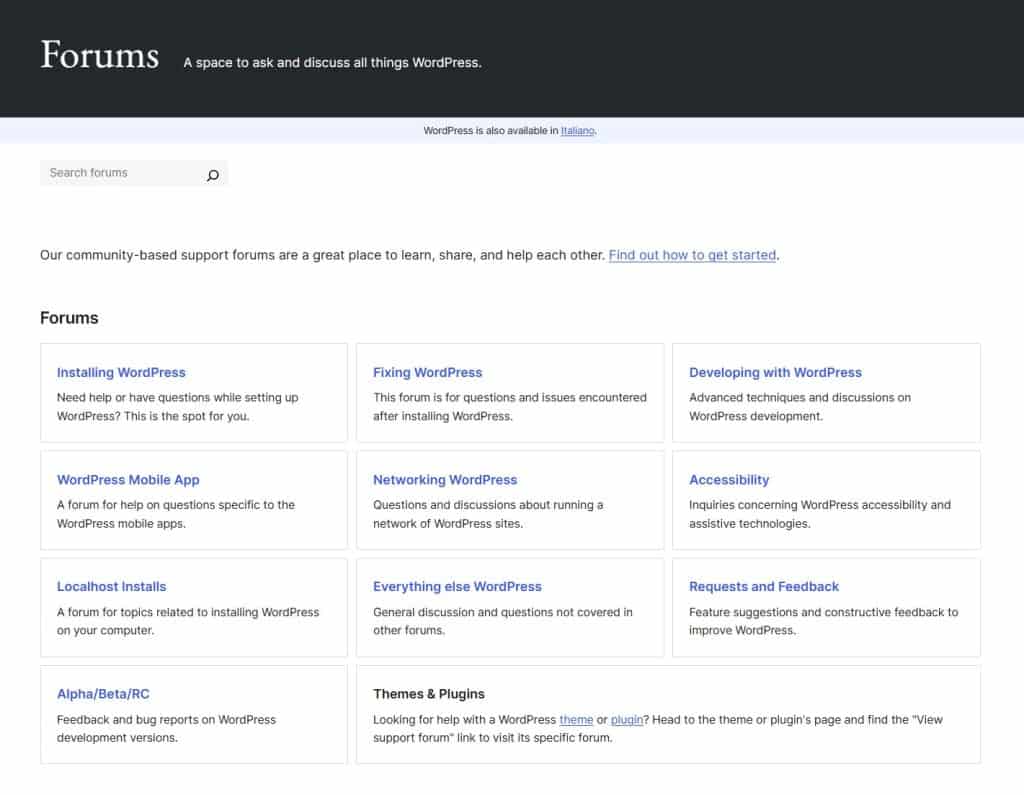Open the Italiano language link
The height and width of the screenshot is (795, 1024).
(x=577, y=131)
